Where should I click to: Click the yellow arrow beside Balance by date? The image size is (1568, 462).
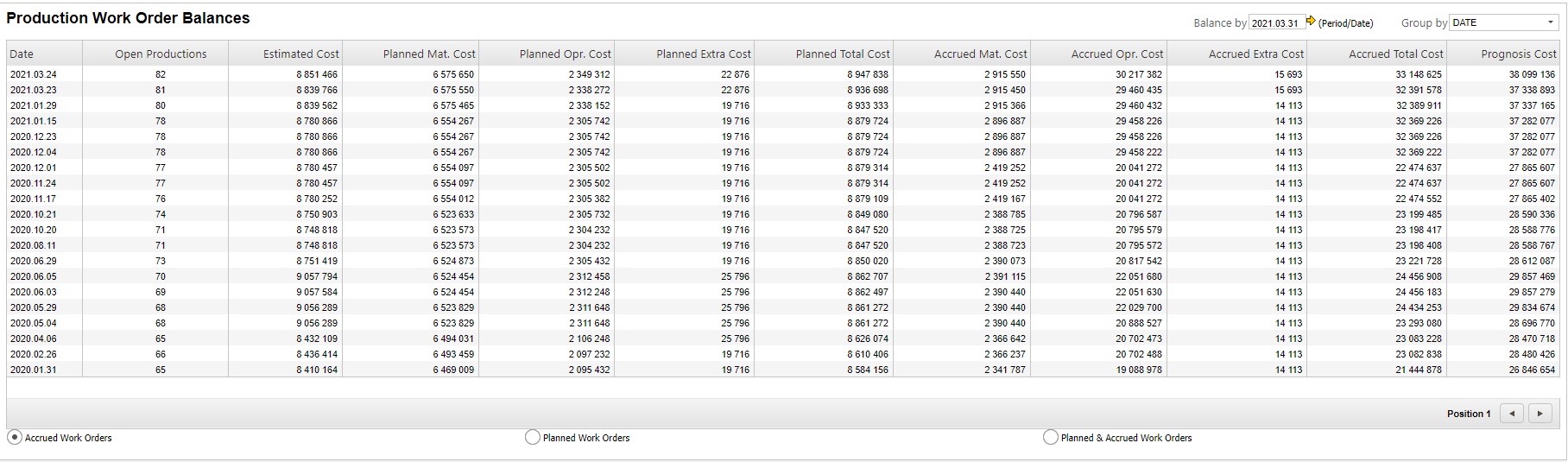coord(1311,22)
